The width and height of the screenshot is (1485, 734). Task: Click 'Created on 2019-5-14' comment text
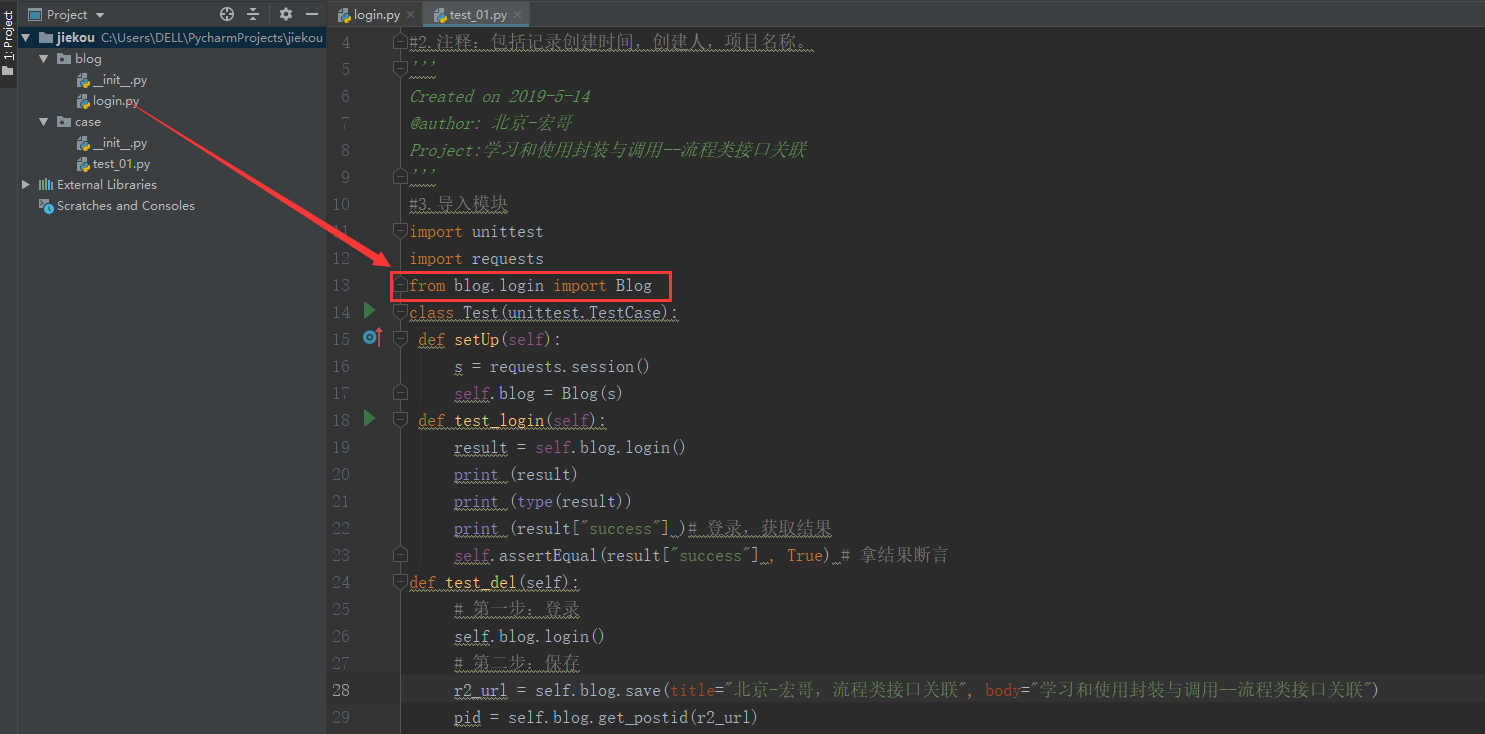click(x=500, y=96)
